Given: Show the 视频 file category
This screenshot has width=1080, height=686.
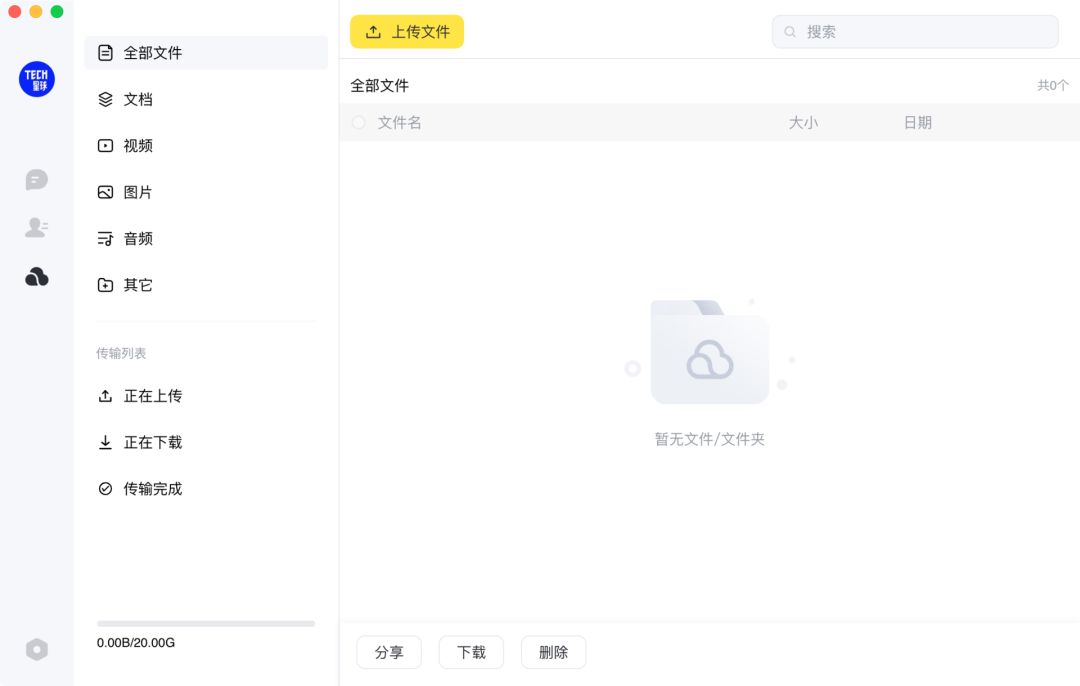Looking at the screenshot, I should point(138,146).
